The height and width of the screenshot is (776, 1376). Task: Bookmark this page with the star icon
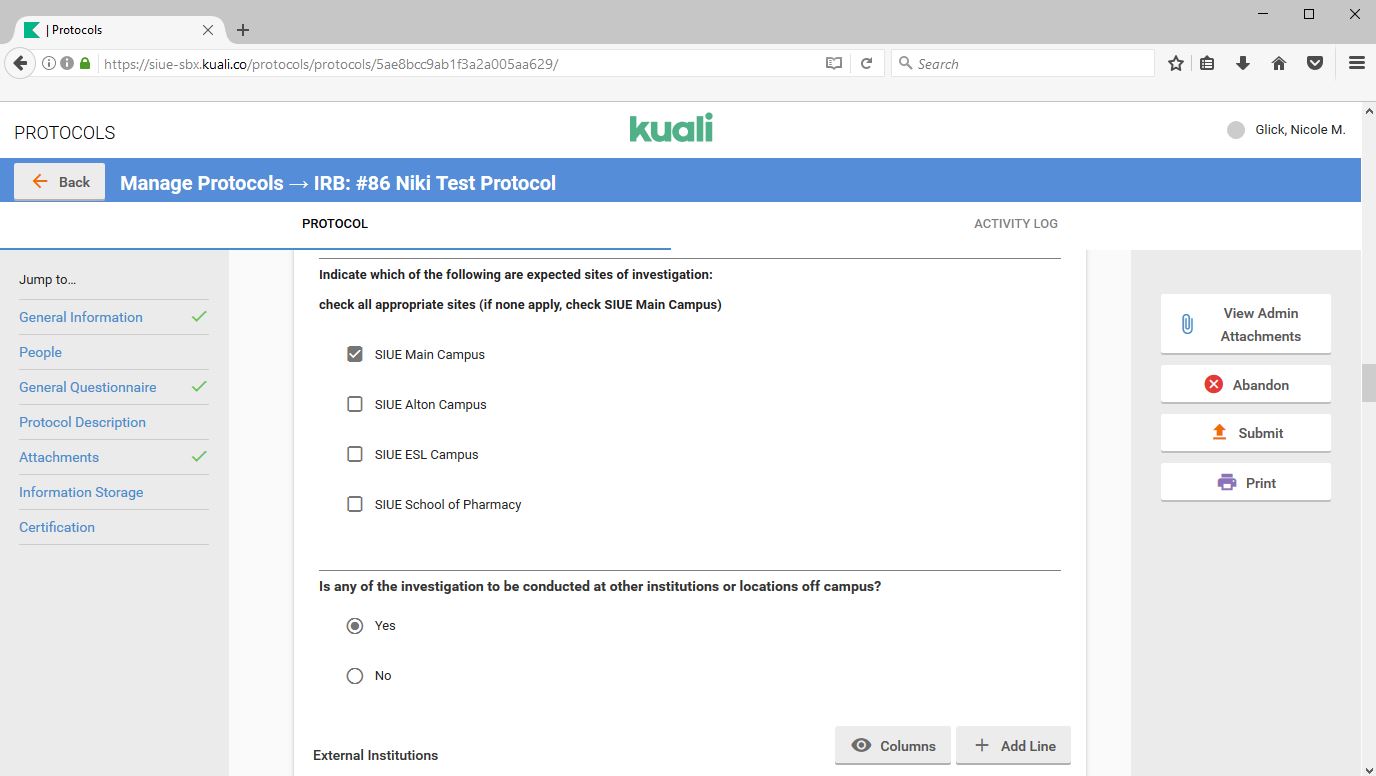click(1176, 63)
